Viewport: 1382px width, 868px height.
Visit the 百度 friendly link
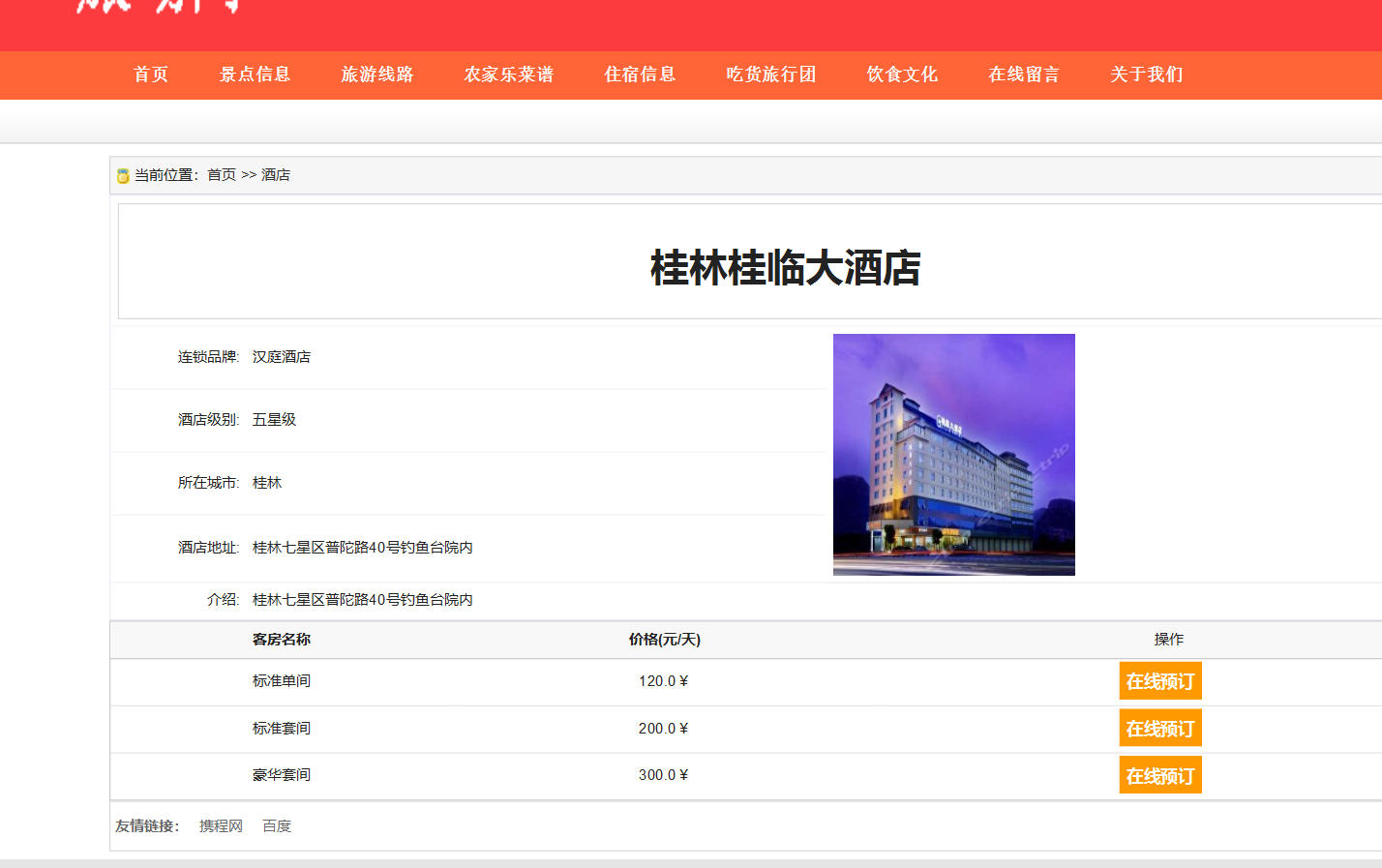277,826
